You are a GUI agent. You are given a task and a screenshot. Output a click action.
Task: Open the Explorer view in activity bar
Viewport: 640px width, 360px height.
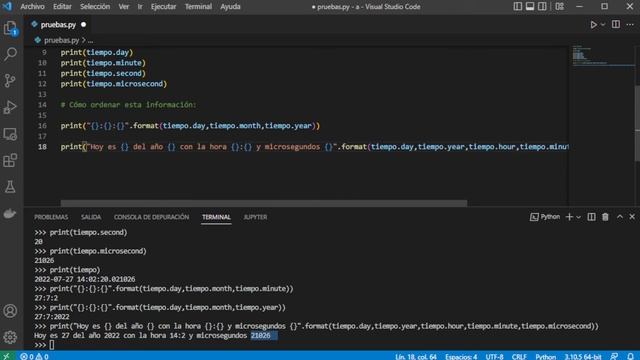(x=10, y=28)
